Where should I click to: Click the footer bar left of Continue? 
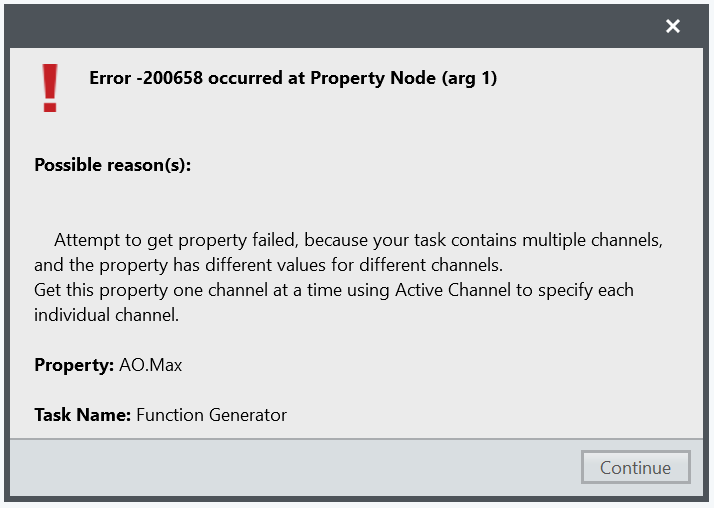pyautogui.click(x=290, y=468)
